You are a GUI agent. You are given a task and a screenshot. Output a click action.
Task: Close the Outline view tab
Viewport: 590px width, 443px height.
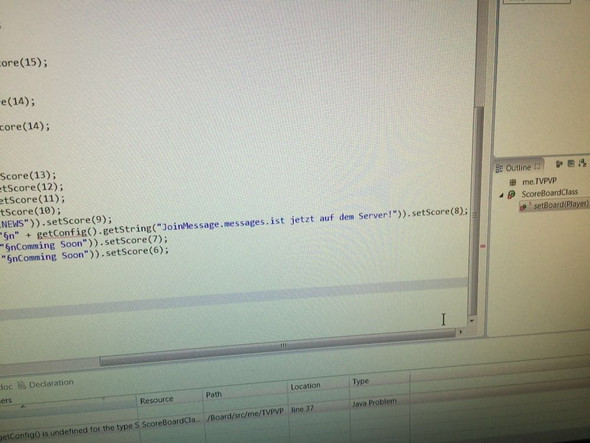(537, 166)
